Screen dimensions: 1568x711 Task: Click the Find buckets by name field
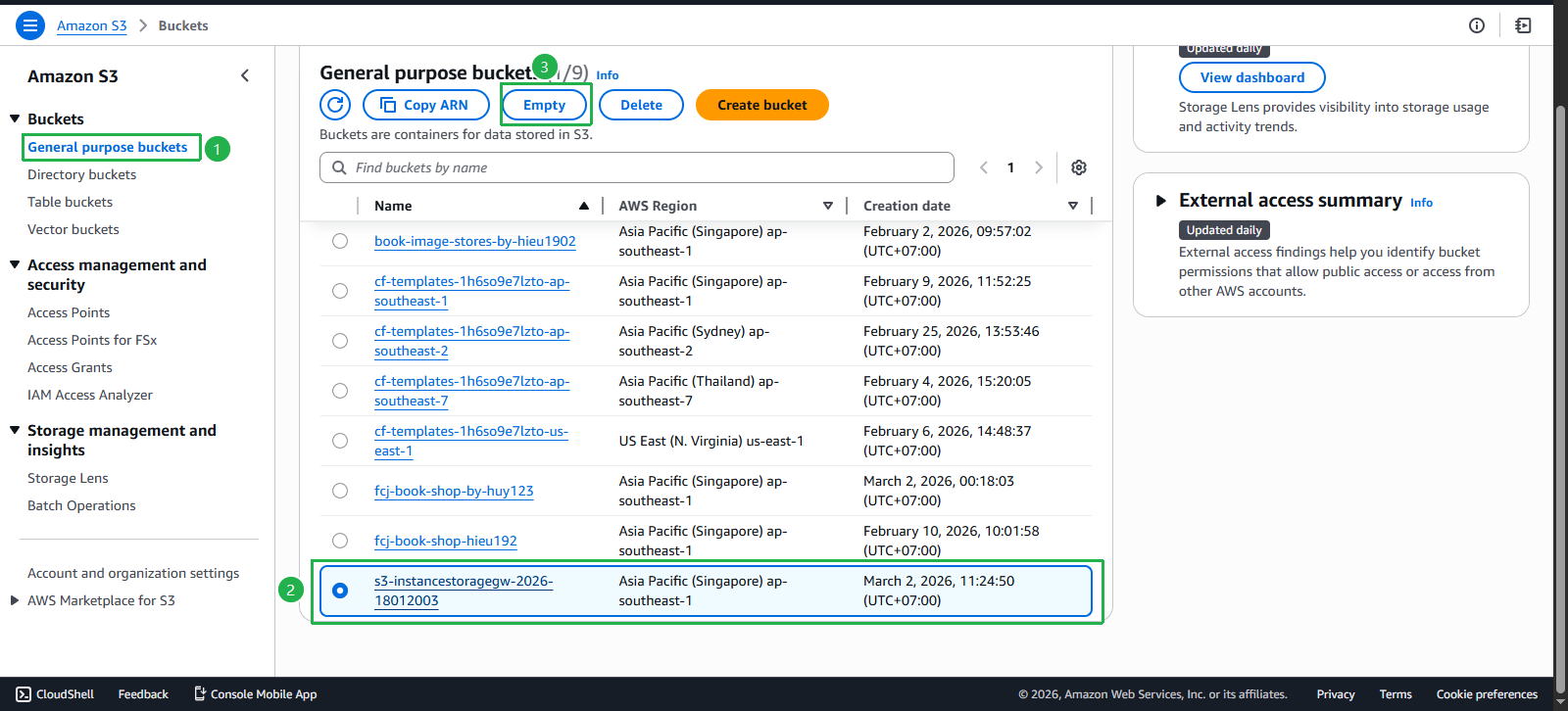637,167
